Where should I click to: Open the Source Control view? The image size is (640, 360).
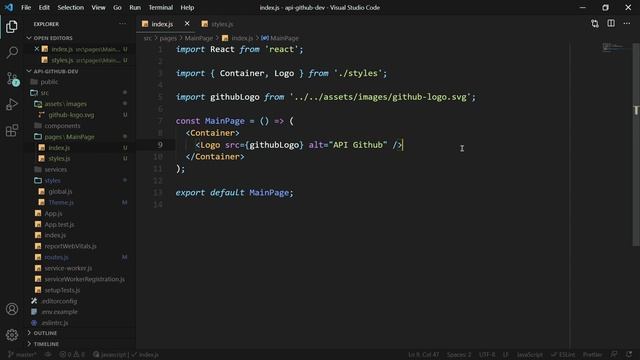tap(12, 78)
